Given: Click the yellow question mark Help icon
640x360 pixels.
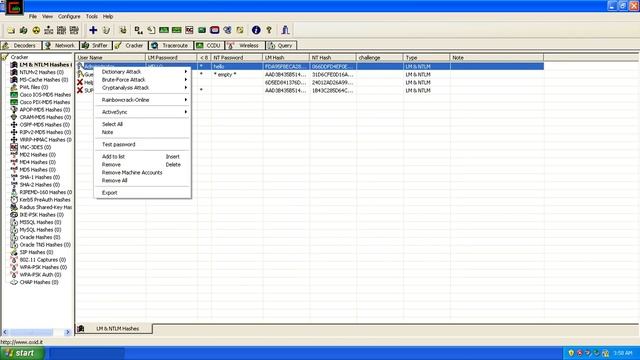Looking at the screenshot, I should pos(269,30).
